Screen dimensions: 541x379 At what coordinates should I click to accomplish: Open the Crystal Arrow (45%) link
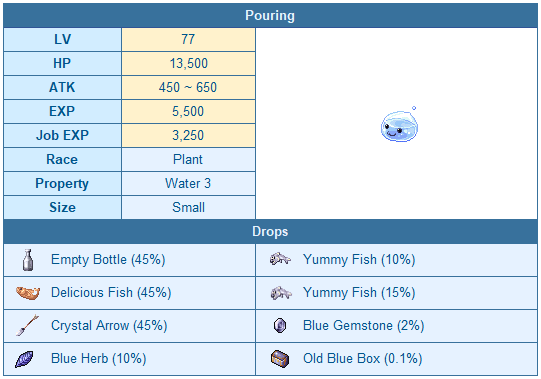coord(109,325)
